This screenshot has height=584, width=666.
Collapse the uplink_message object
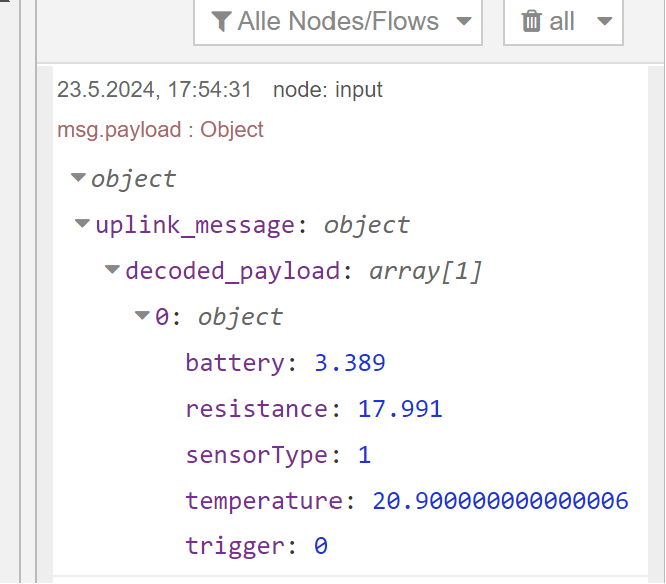[x=83, y=225]
